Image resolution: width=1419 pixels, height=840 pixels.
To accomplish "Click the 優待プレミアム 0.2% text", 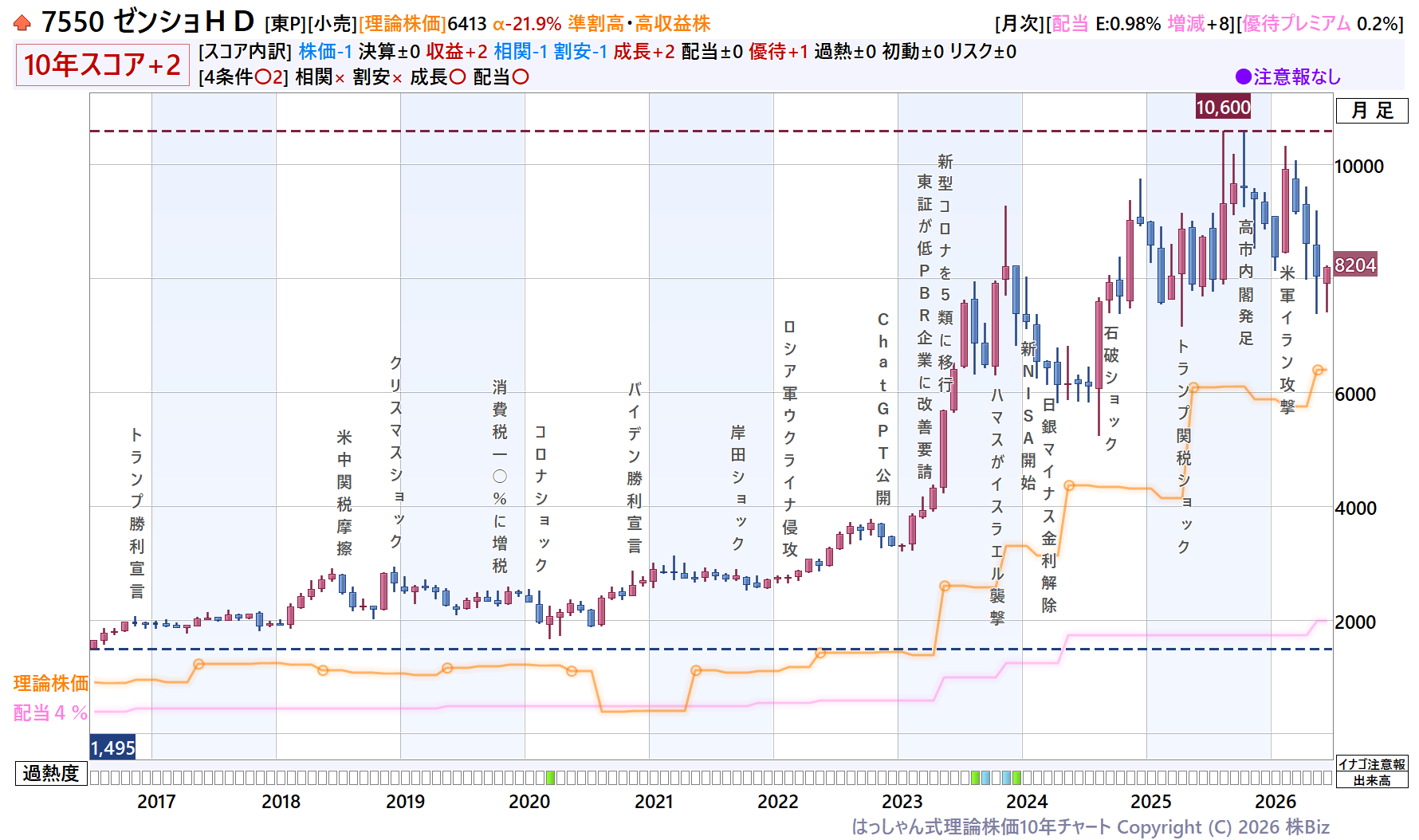I will point(1321,24).
